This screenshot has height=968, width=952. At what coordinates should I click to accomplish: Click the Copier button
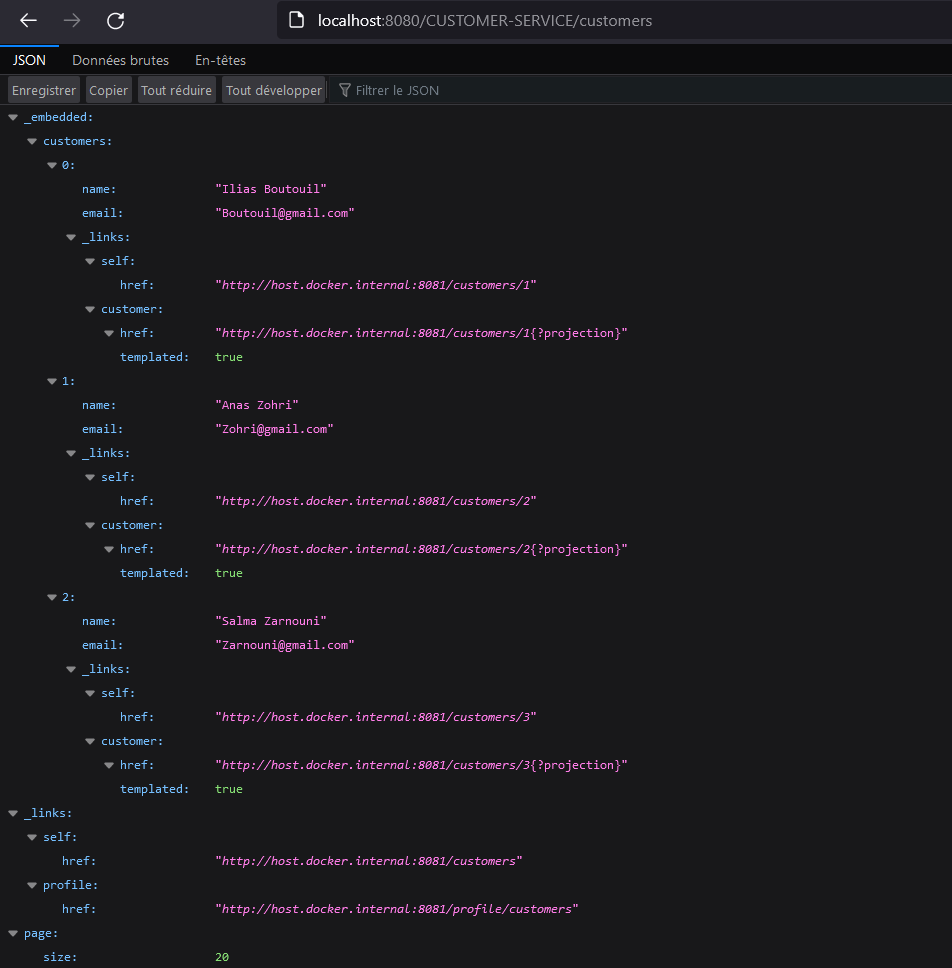[108, 89]
